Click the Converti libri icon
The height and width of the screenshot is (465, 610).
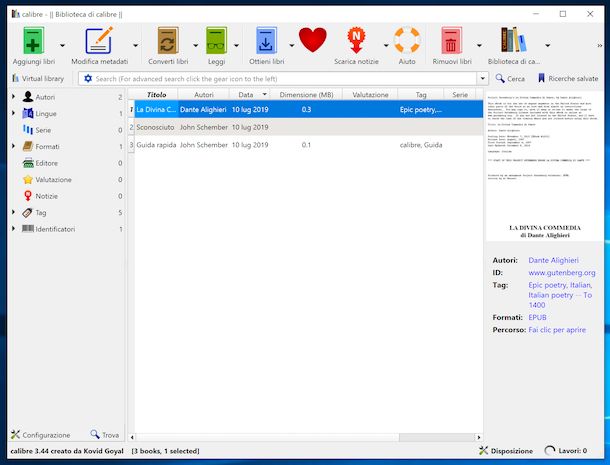point(168,40)
